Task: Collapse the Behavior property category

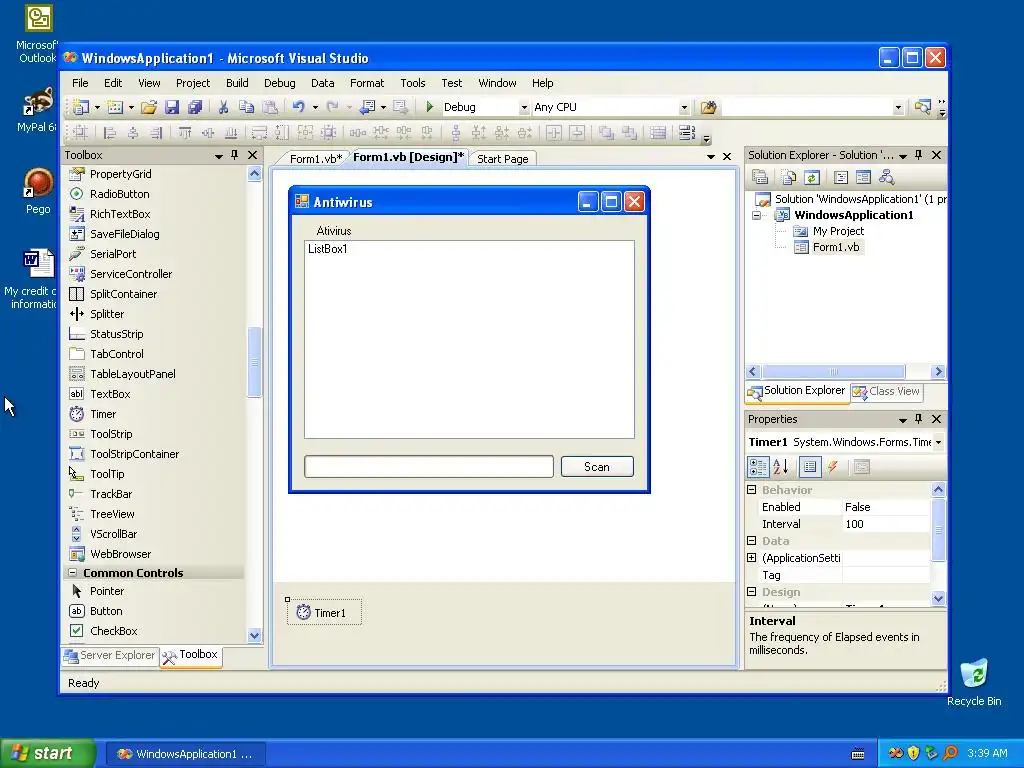Action: click(x=752, y=490)
